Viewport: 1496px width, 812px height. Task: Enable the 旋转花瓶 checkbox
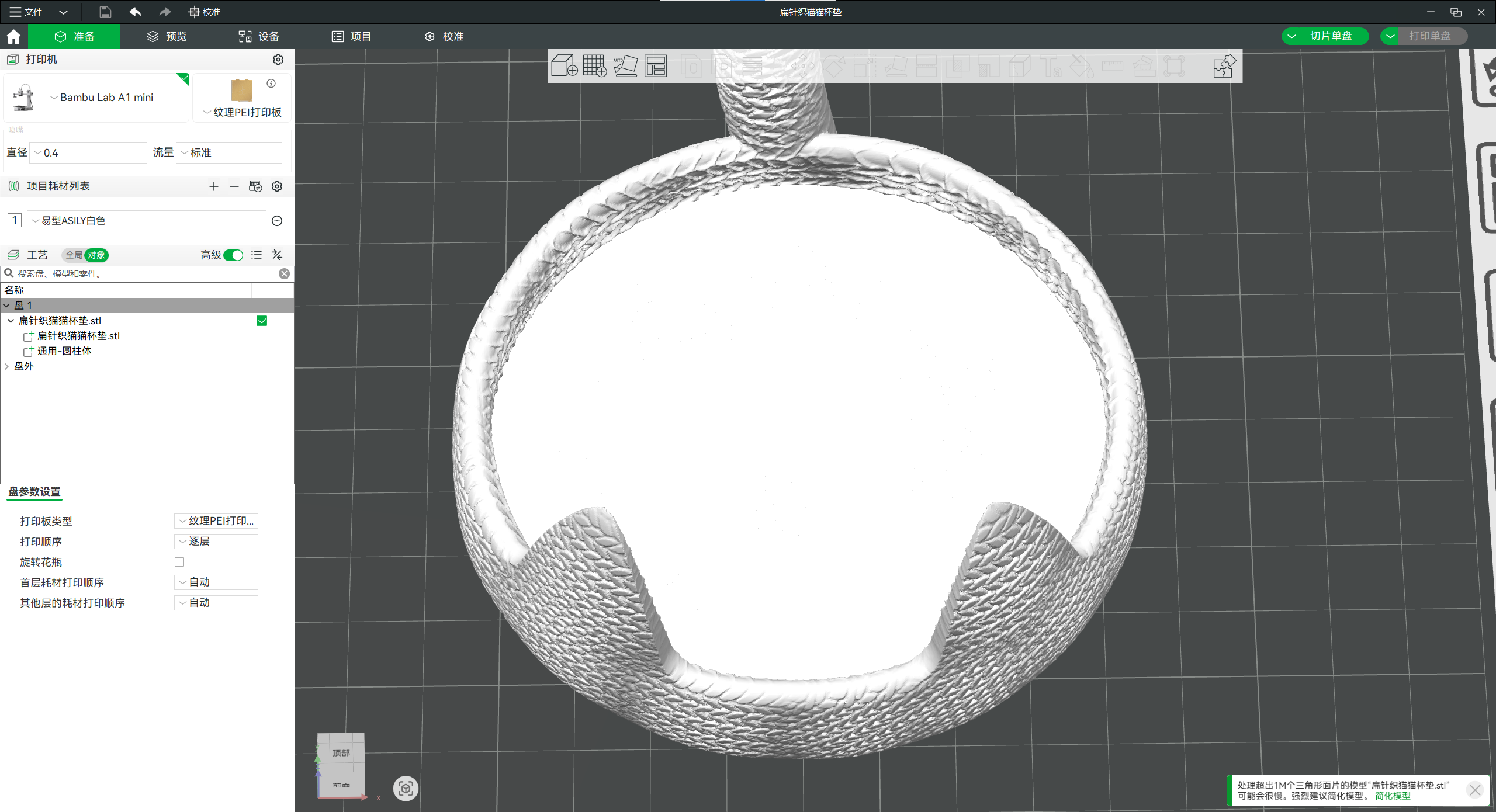pos(179,562)
